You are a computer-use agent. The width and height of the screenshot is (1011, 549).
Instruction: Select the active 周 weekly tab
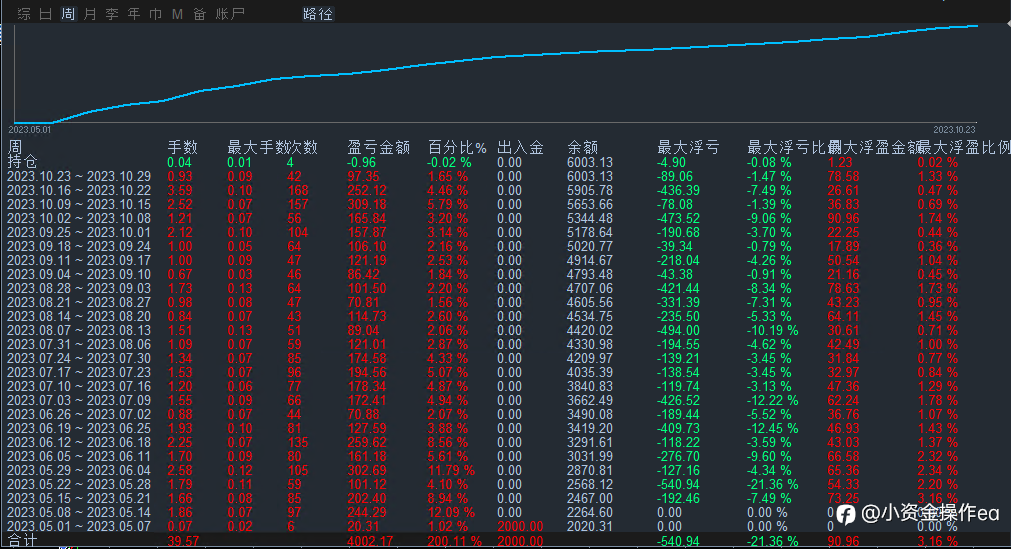pos(68,14)
